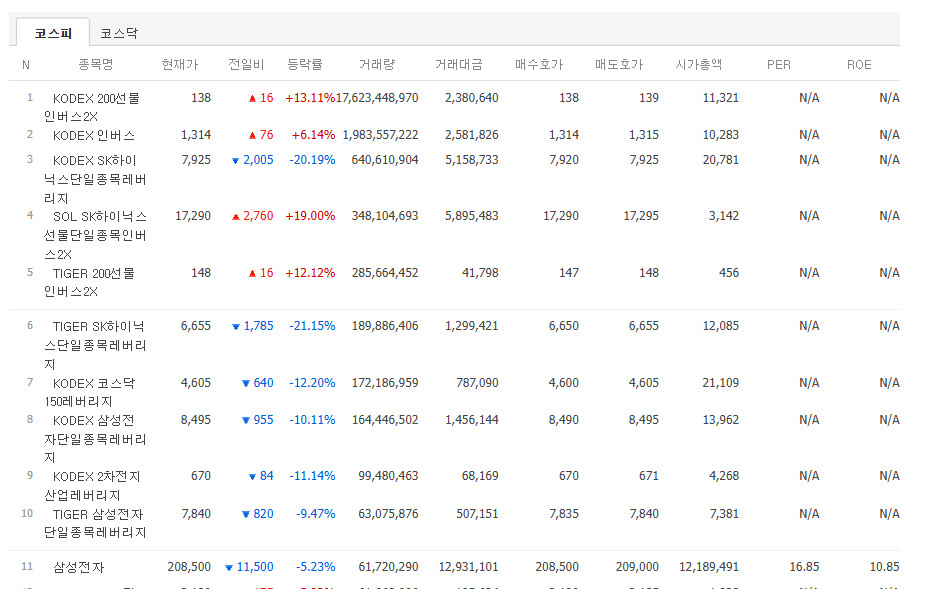Open TIGER 200선물인버스2X link
Image resolution: width=931 pixels, height=589 pixels.
(90, 282)
